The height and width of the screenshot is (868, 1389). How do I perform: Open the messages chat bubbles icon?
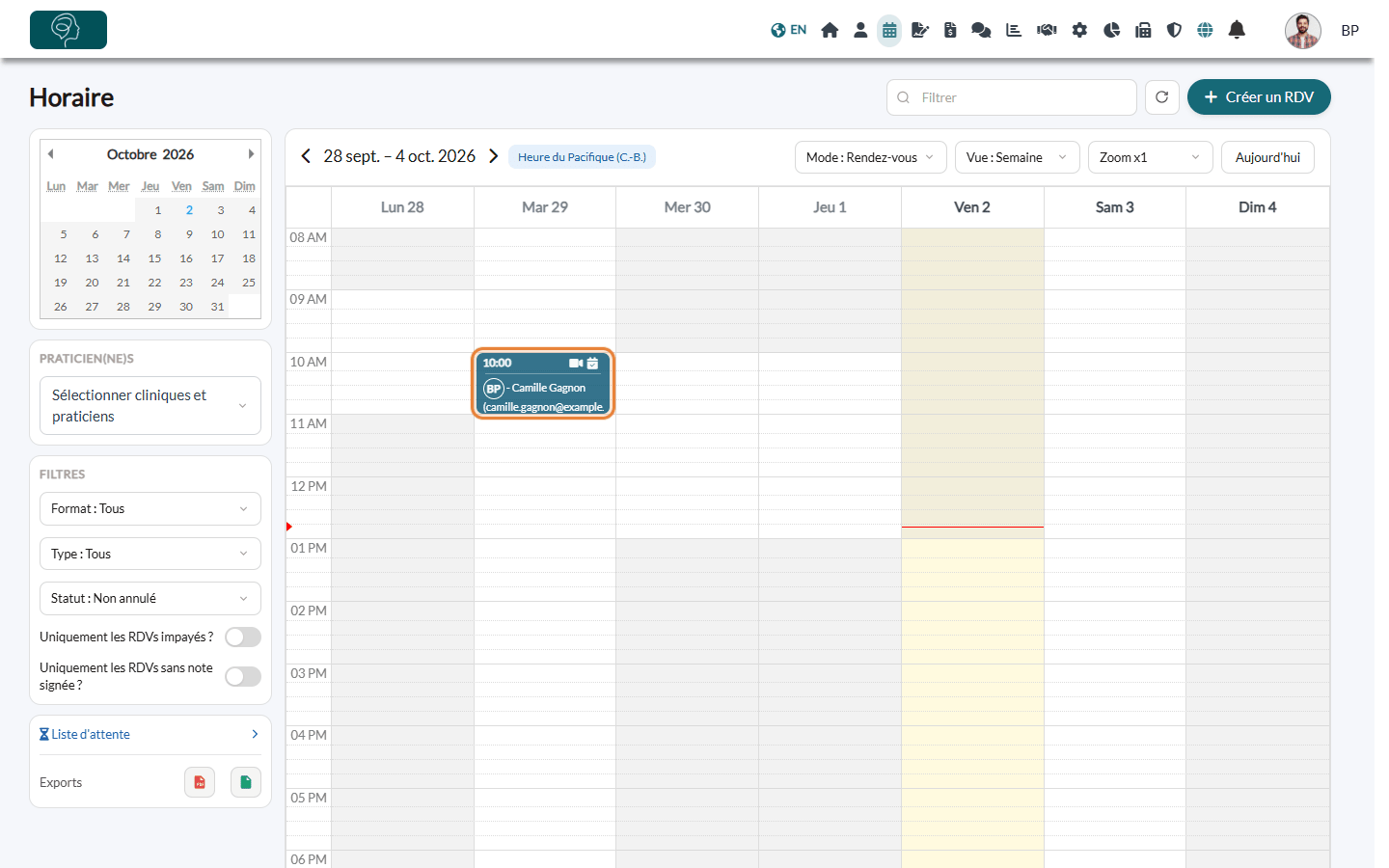click(x=981, y=30)
